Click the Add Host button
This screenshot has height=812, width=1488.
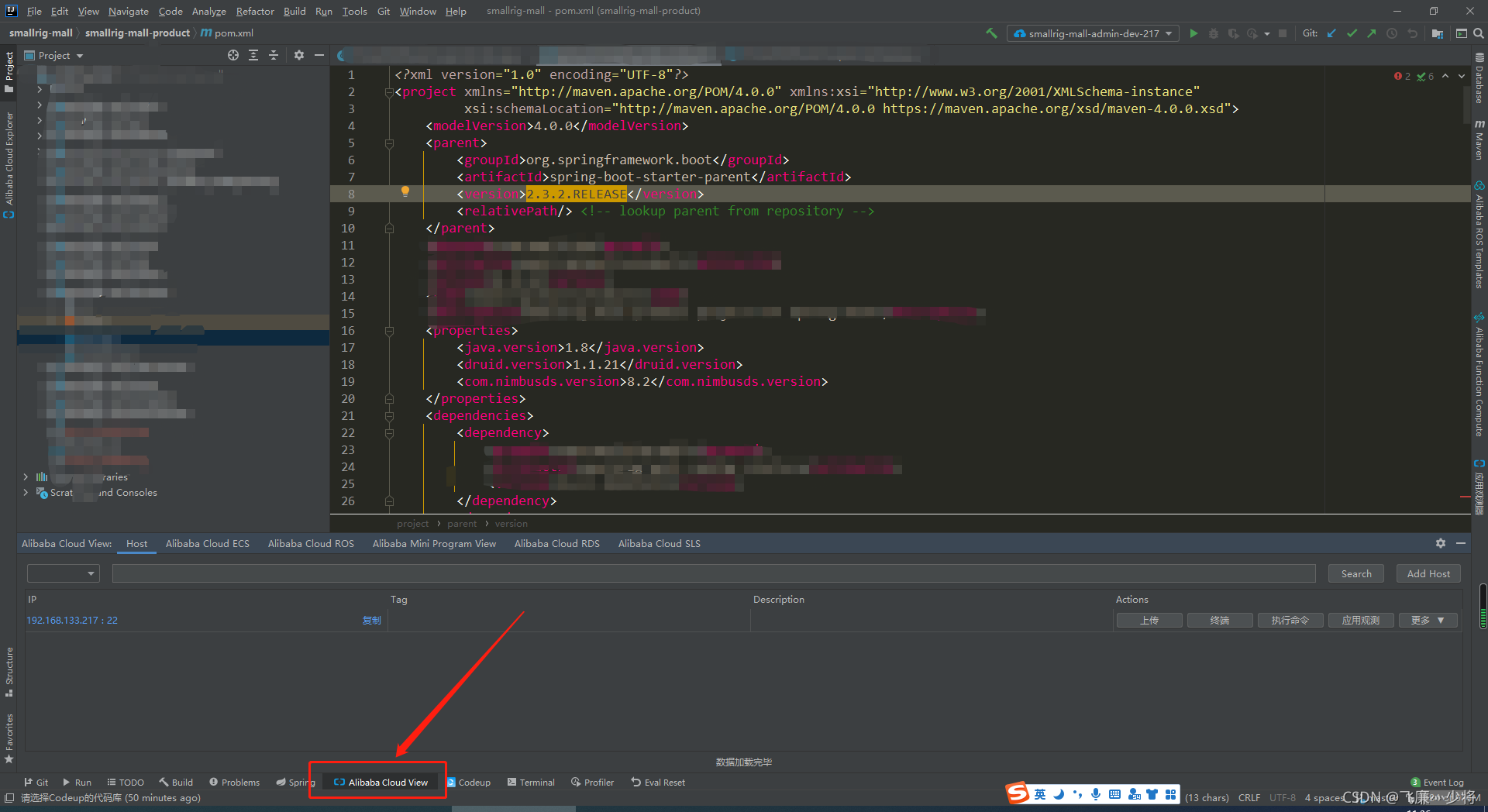tap(1428, 573)
